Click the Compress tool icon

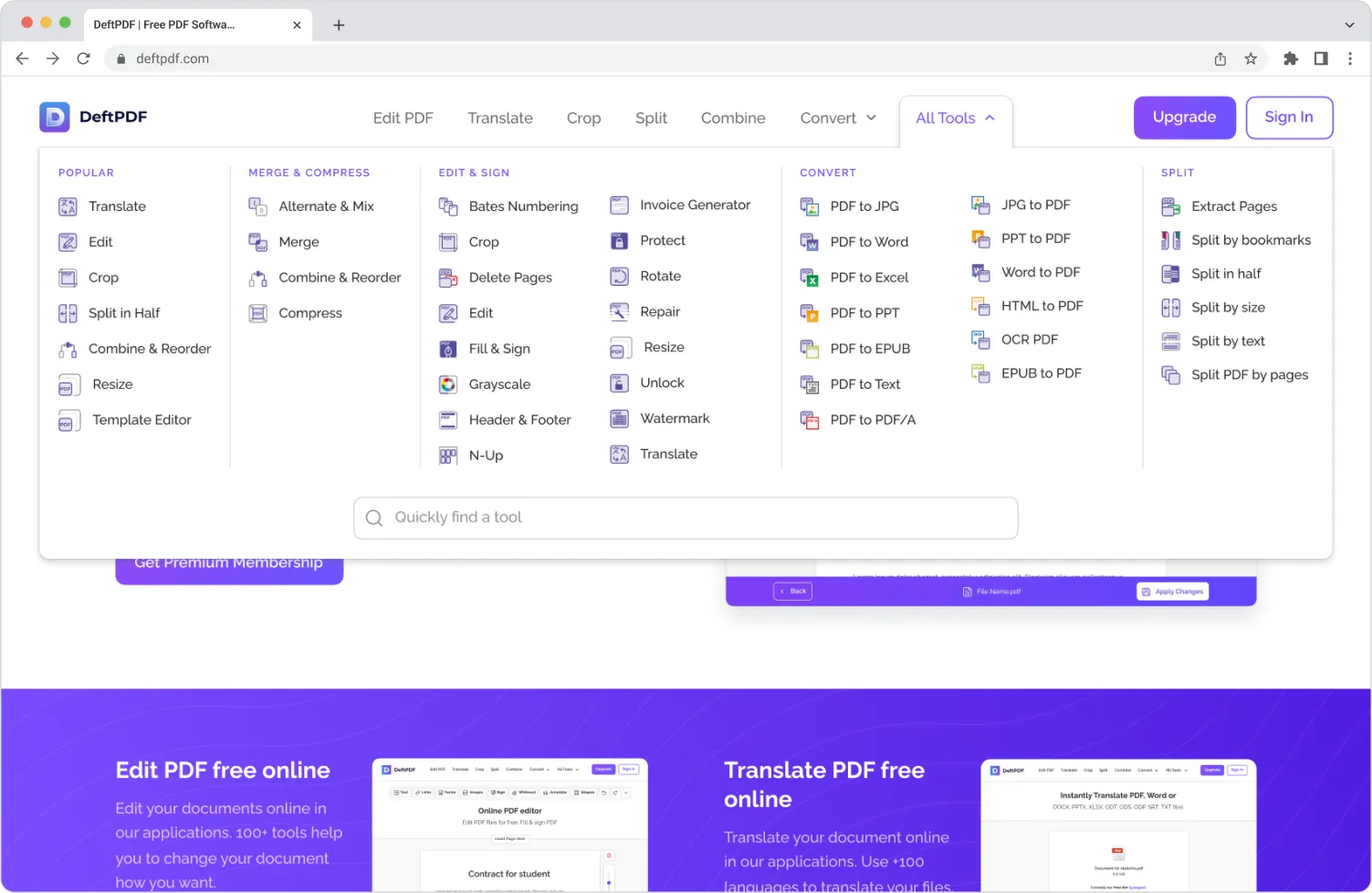(258, 313)
